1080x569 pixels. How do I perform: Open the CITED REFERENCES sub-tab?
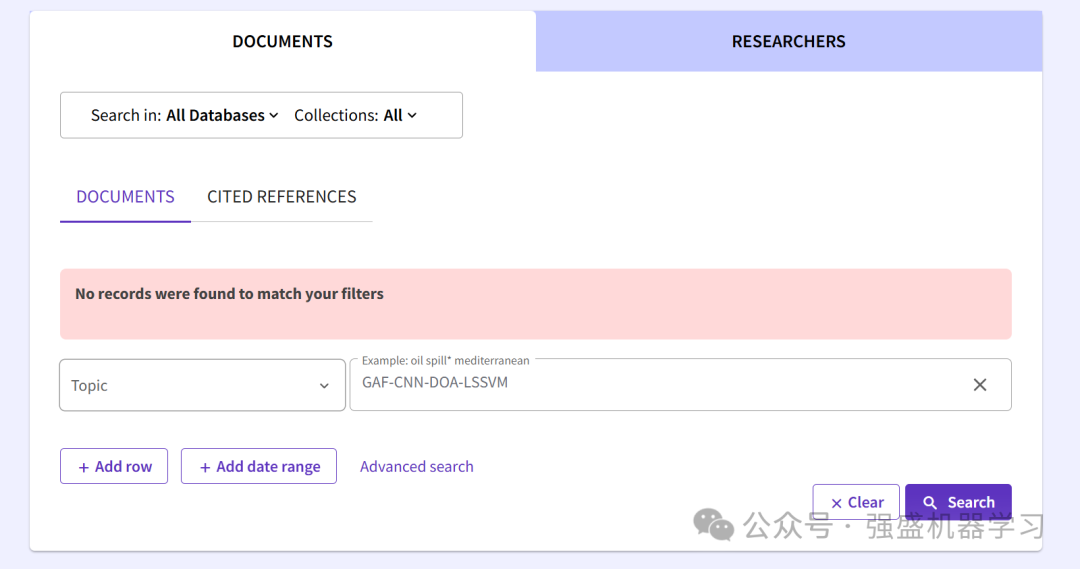click(282, 197)
